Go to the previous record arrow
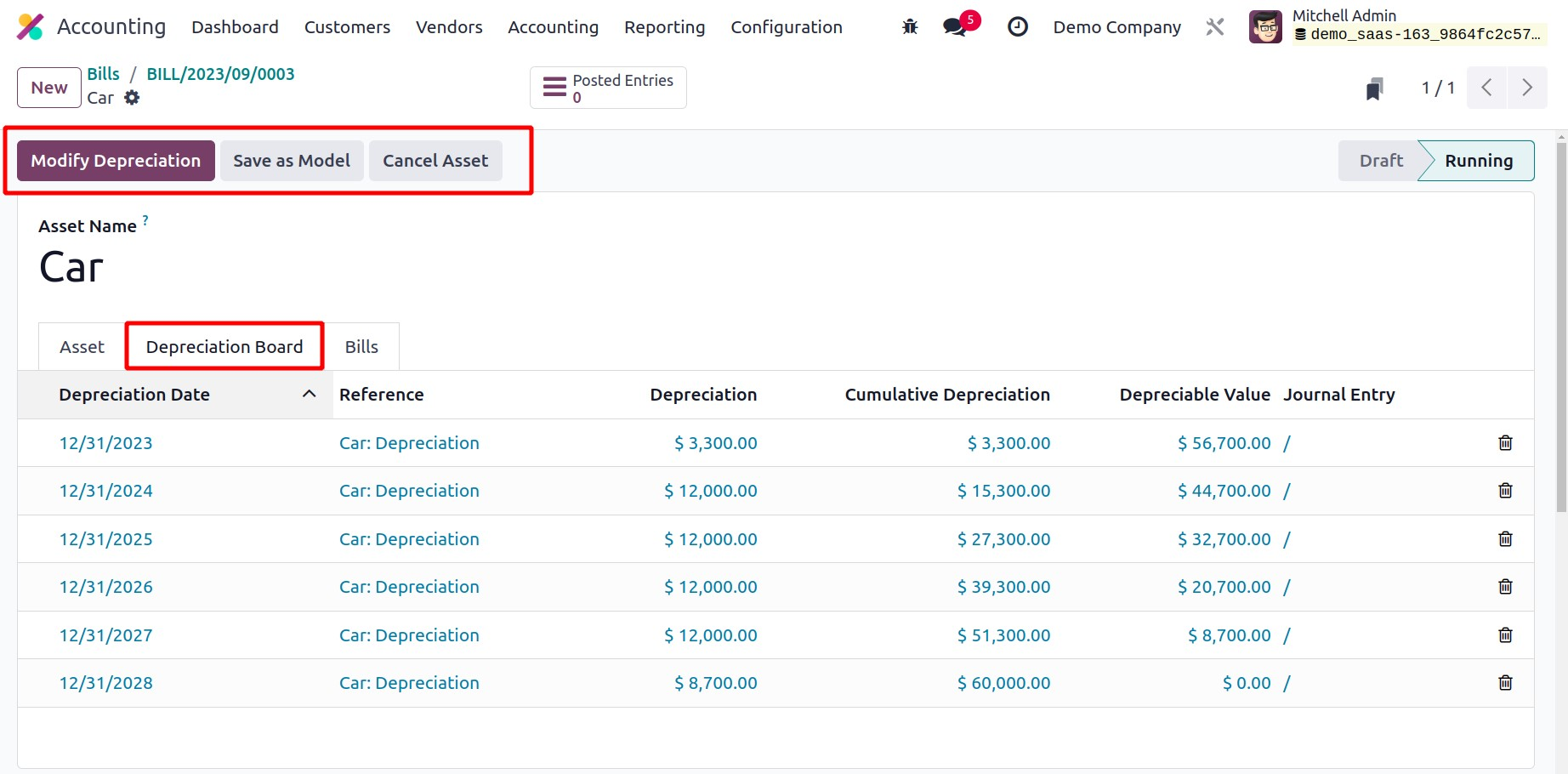1568x774 pixels. coord(1486,88)
